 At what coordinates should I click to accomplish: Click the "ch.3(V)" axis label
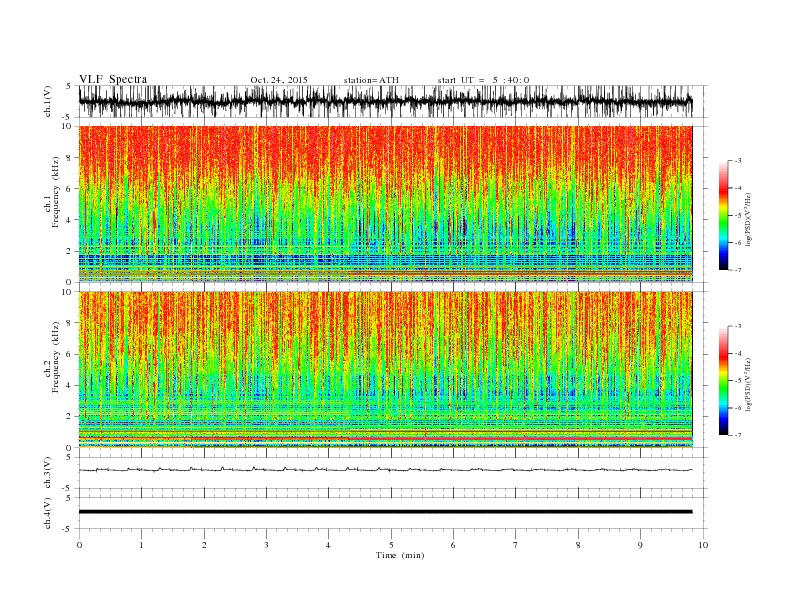[48, 473]
